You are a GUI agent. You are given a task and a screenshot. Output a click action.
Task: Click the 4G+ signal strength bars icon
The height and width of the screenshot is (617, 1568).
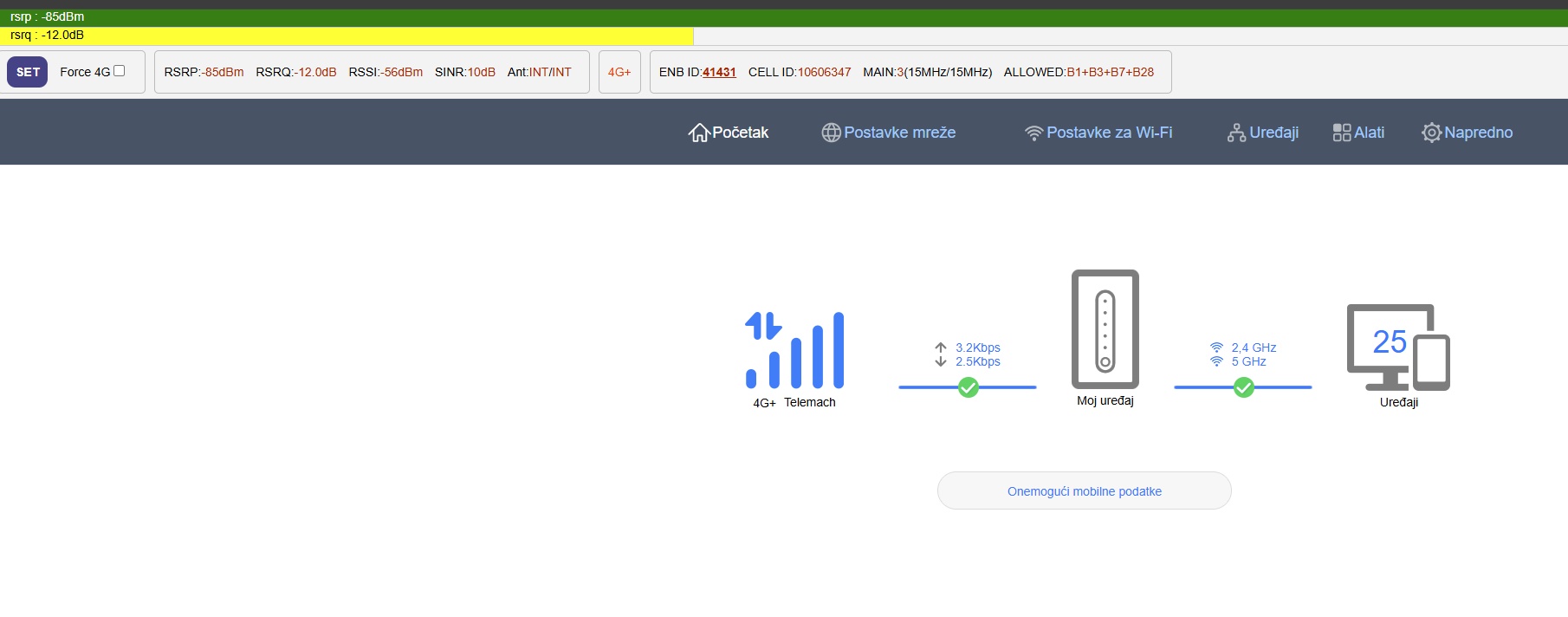tap(794, 350)
